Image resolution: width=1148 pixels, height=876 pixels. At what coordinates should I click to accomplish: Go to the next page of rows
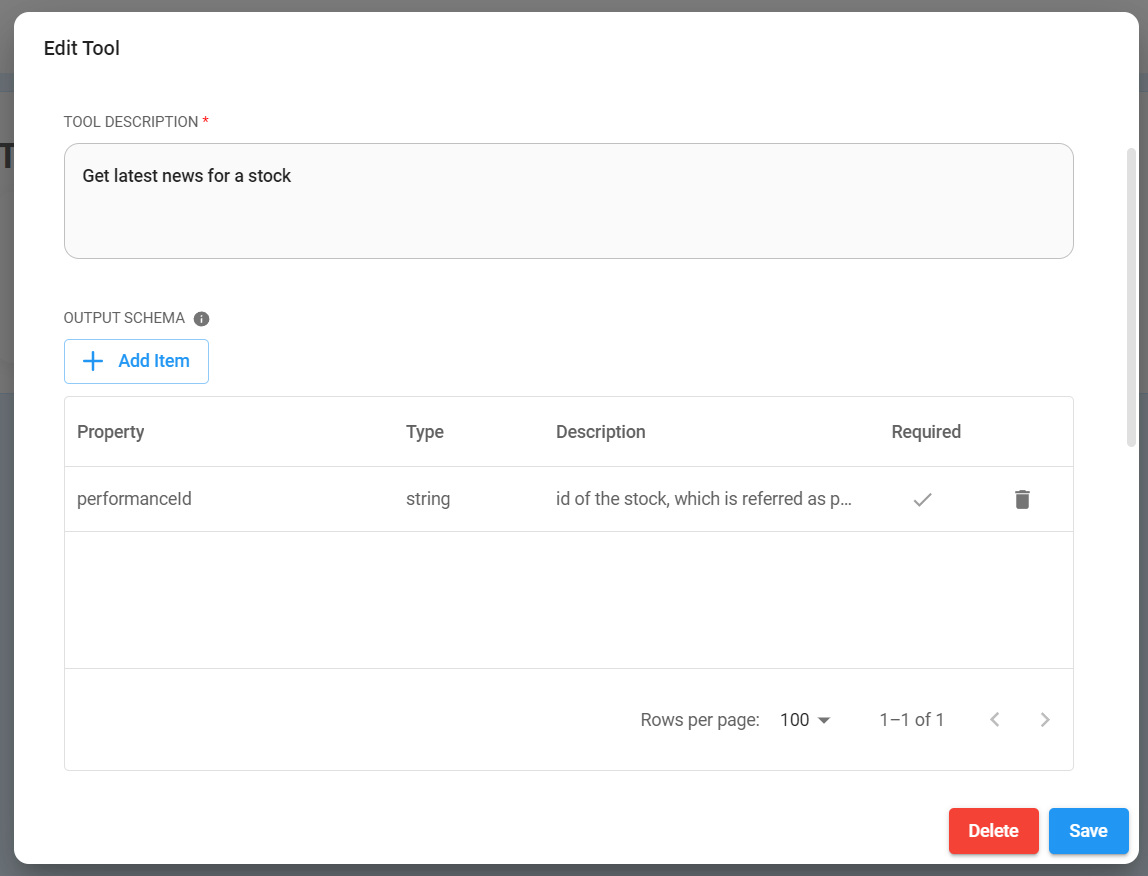[x=1045, y=720]
